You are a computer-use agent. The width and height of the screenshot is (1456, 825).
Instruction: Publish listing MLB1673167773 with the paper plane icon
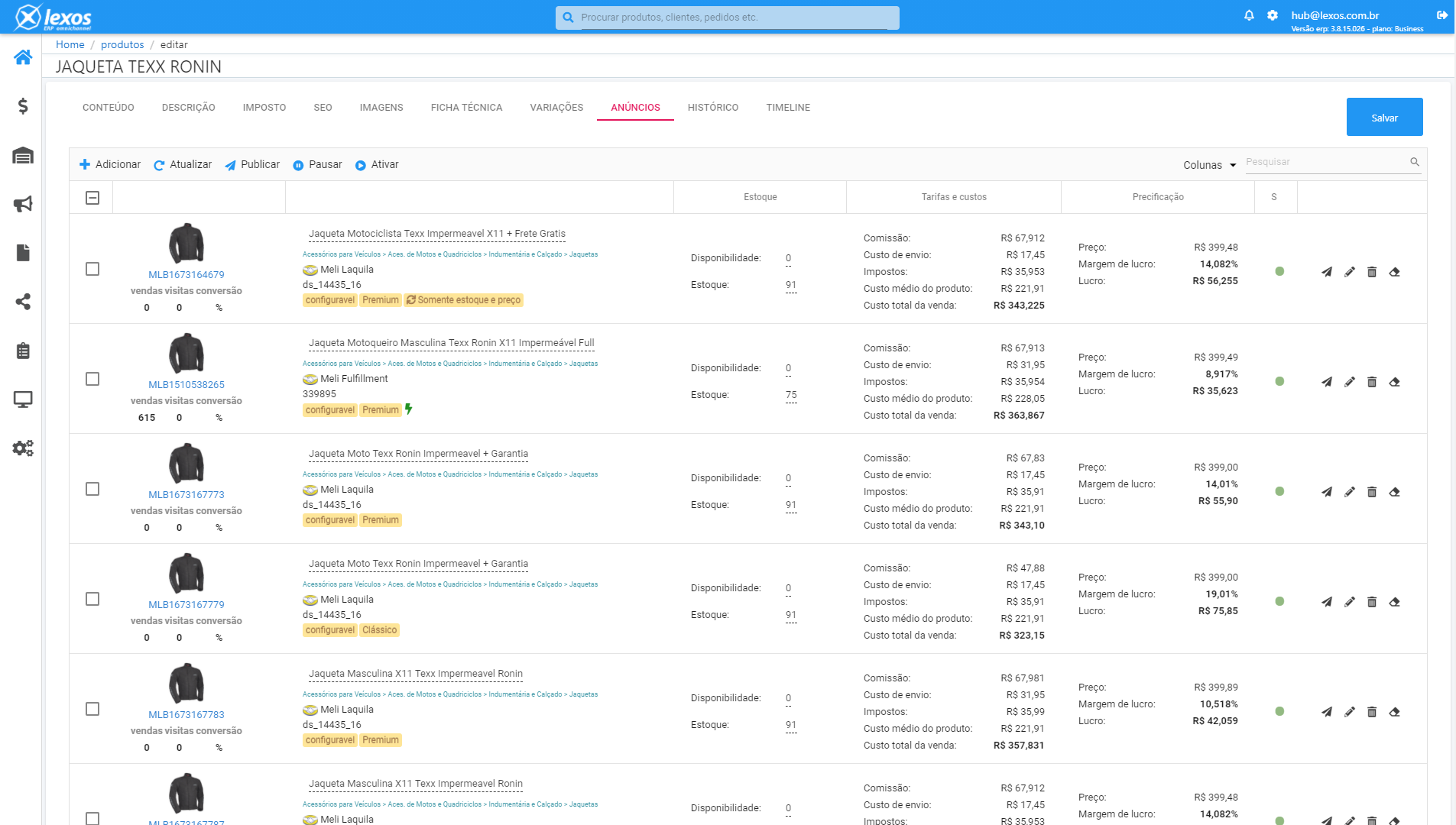[1327, 492]
